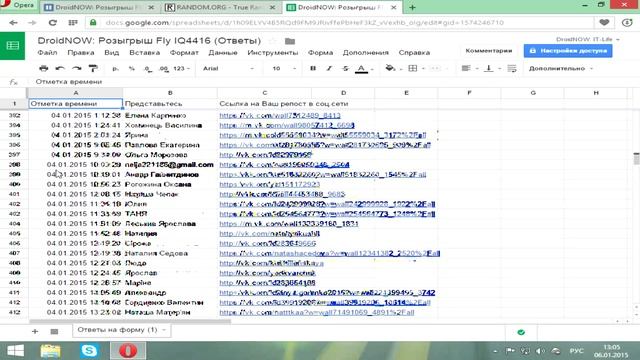Open the Вид menu
Image resolution: width=640 pixels, height=360 pixels.
[111, 53]
